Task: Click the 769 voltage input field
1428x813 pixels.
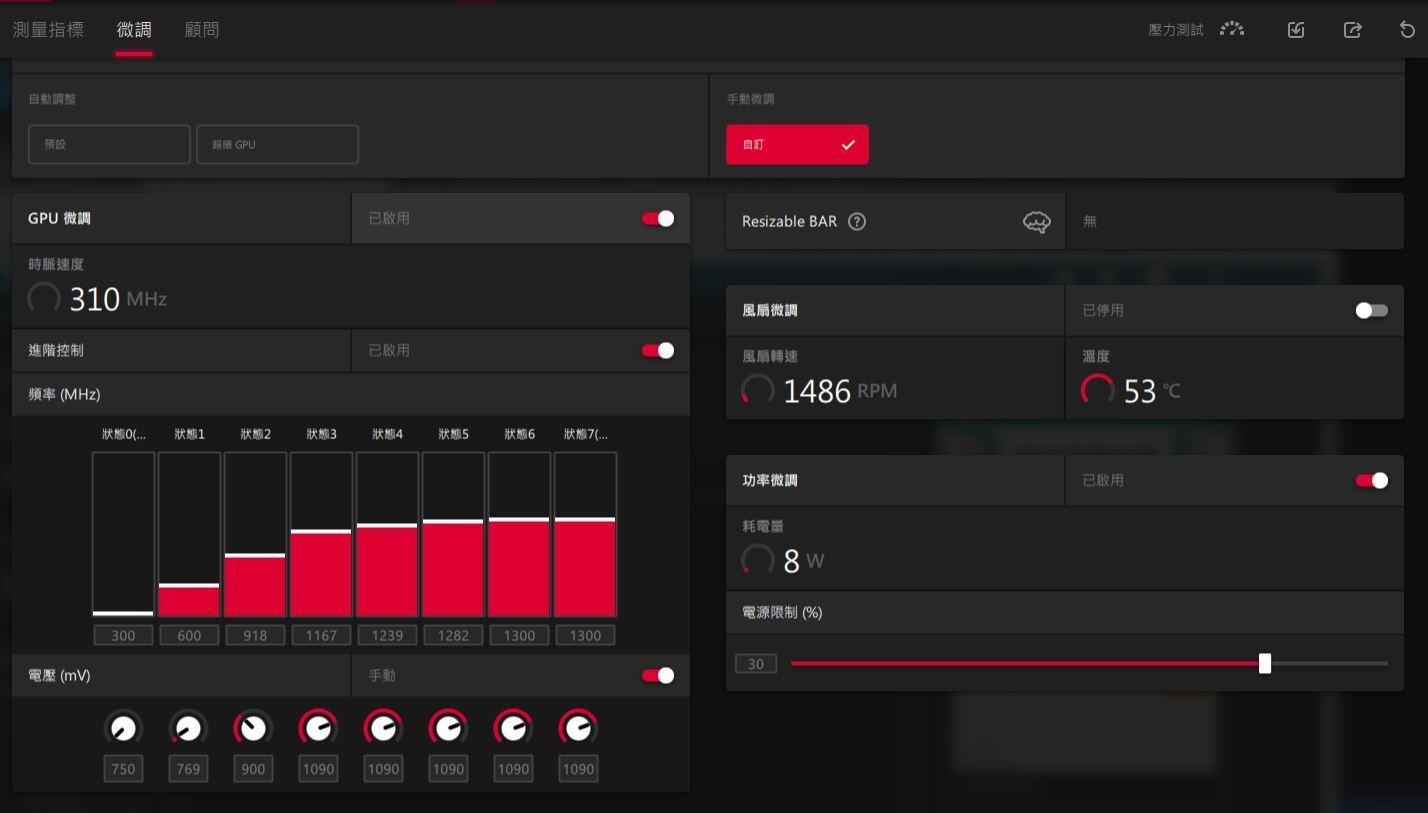Action: tap(188, 769)
